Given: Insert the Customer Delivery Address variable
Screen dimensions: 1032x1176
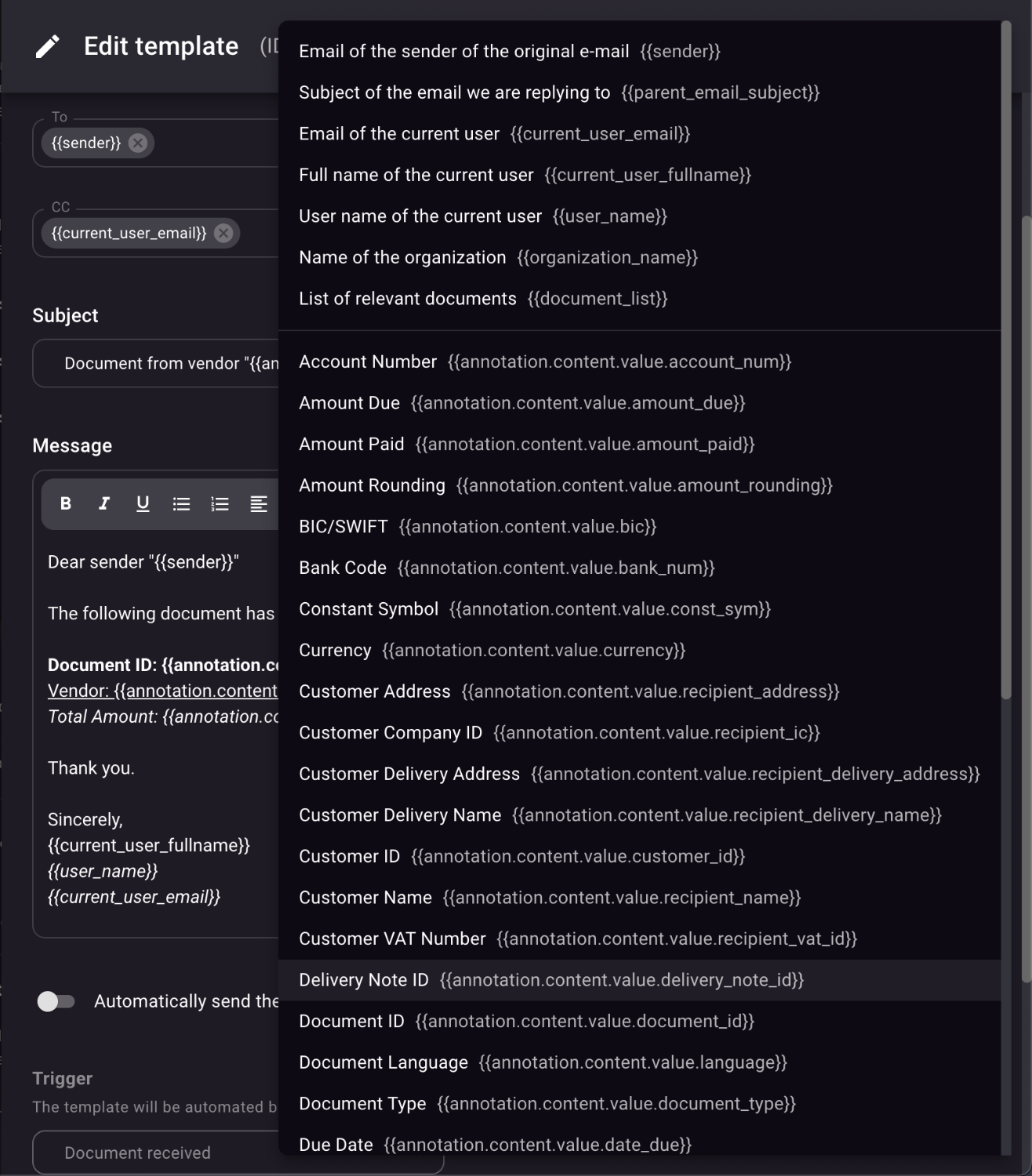Looking at the screenshot, I should pos(639,774).
